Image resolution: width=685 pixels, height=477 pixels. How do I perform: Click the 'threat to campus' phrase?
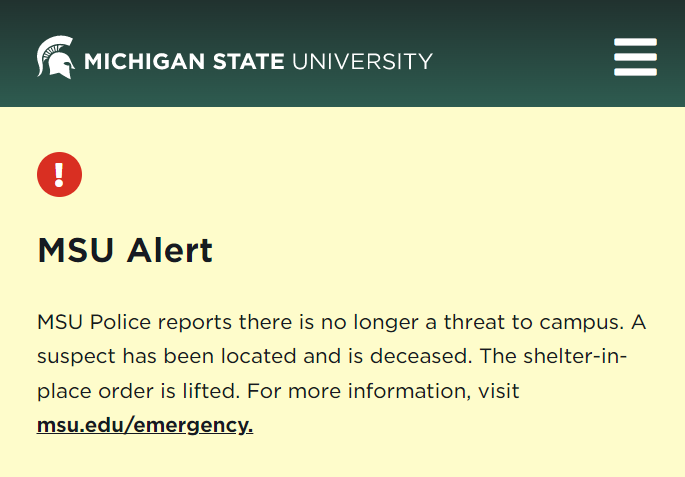pos(533,322)
